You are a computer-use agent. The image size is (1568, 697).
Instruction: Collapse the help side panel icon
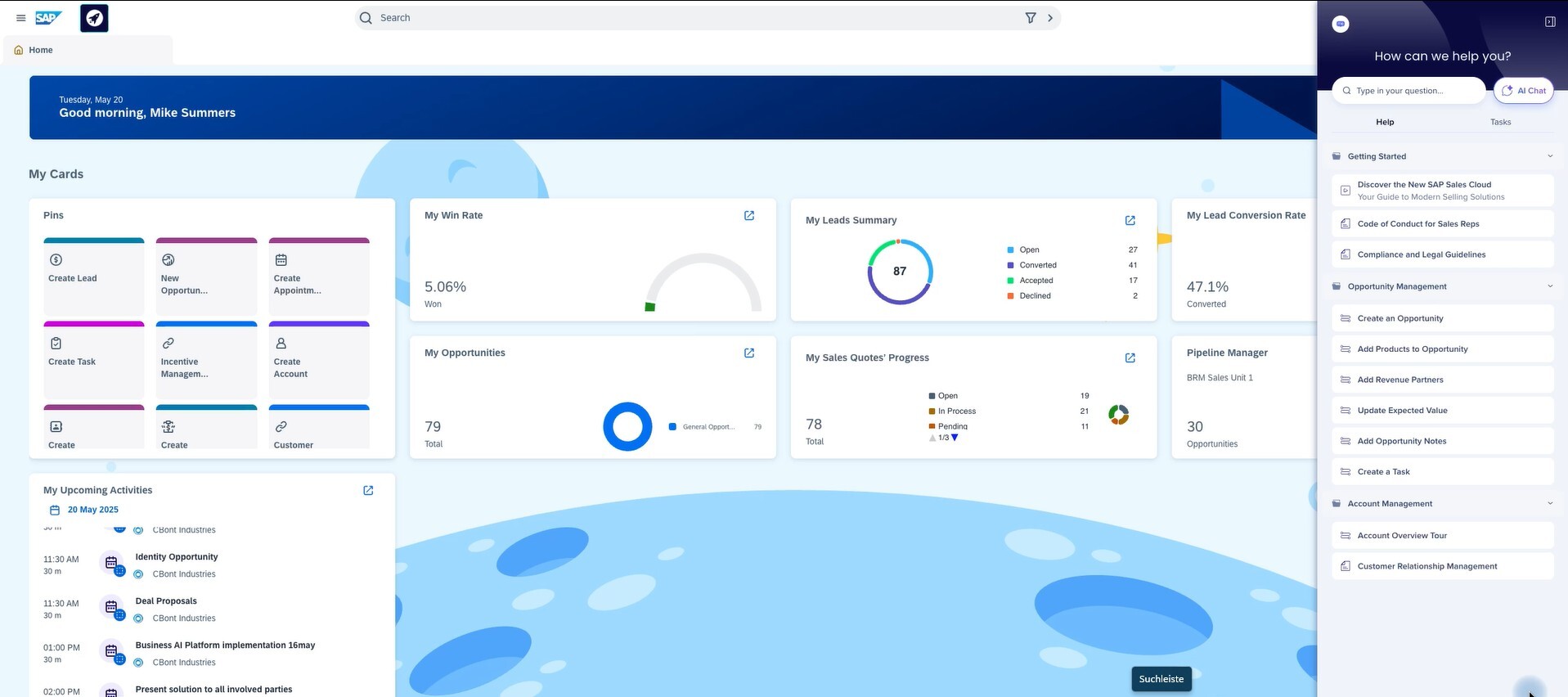(x=1550, y=22)
